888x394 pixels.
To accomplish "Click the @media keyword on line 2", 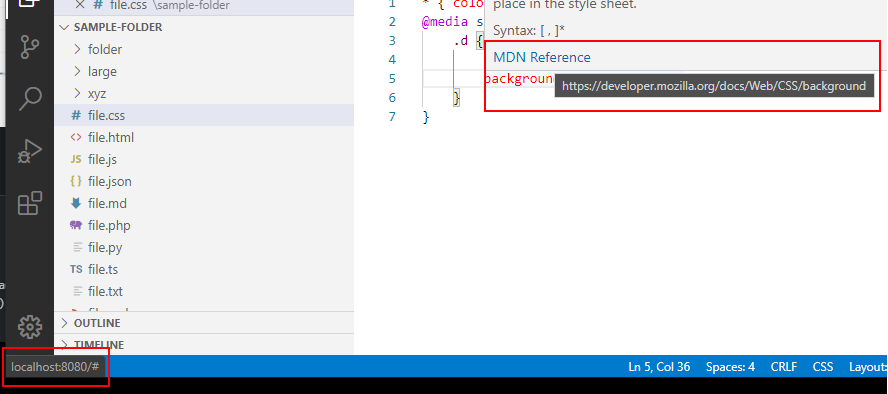I will click(445, 22).
